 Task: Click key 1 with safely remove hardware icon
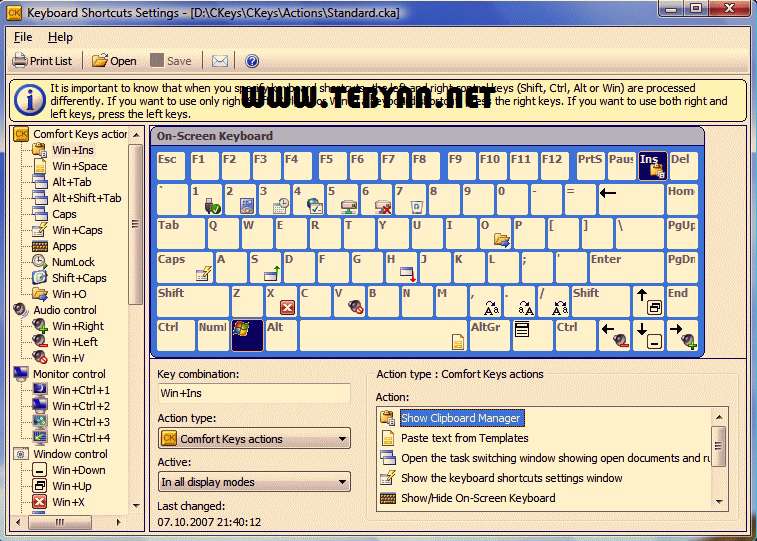tap(206, 199)
